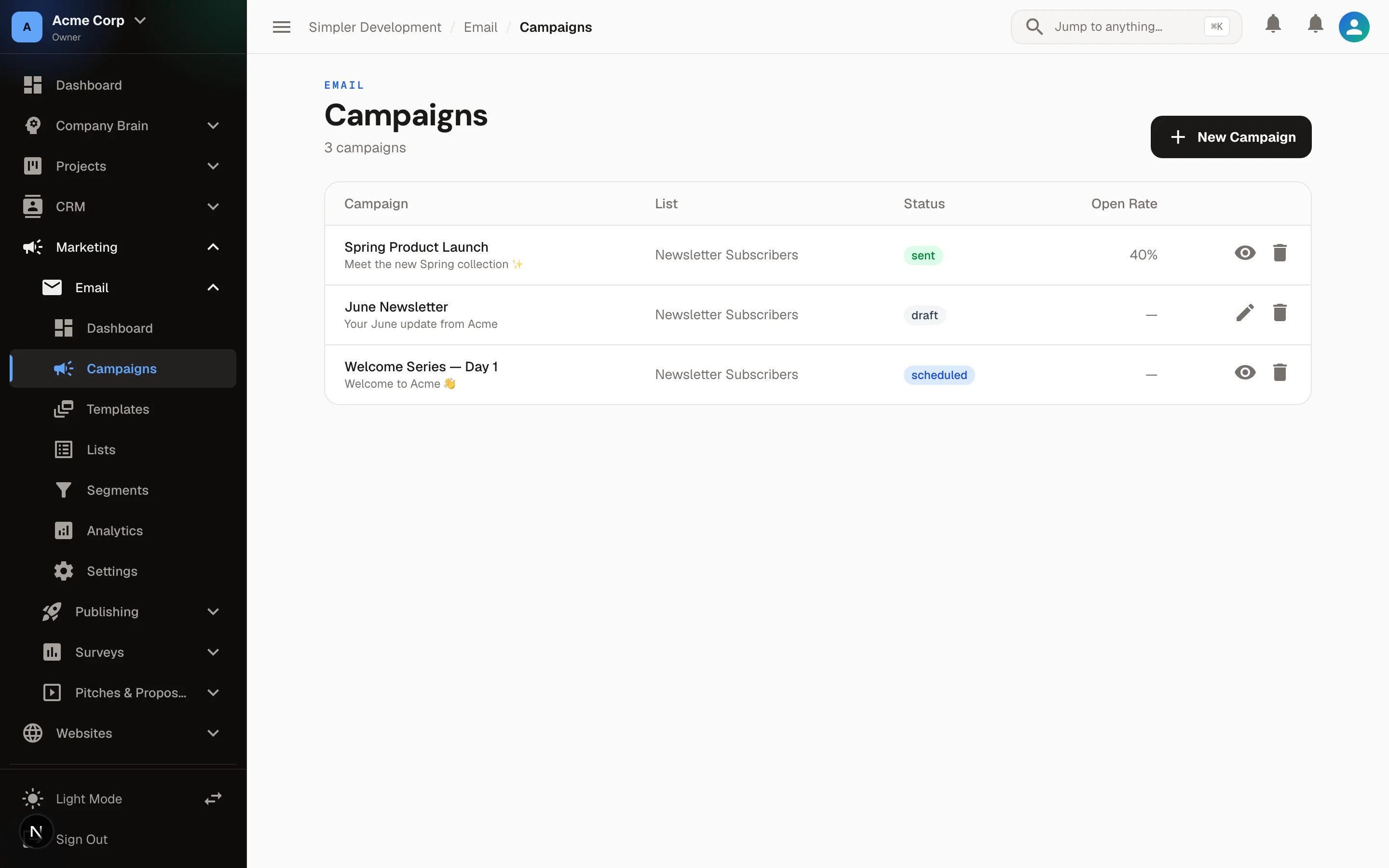
Task: Focus the Jump to anything search field
Action: coord(1126,27)
